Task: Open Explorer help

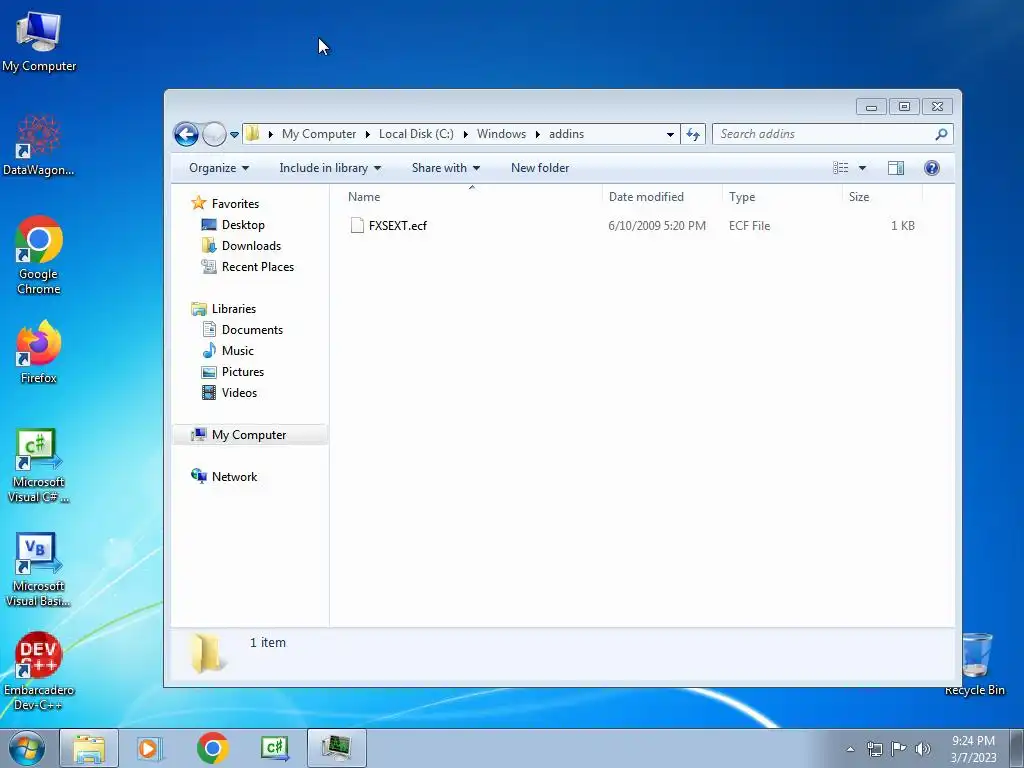Action: (x=932, y=168)
